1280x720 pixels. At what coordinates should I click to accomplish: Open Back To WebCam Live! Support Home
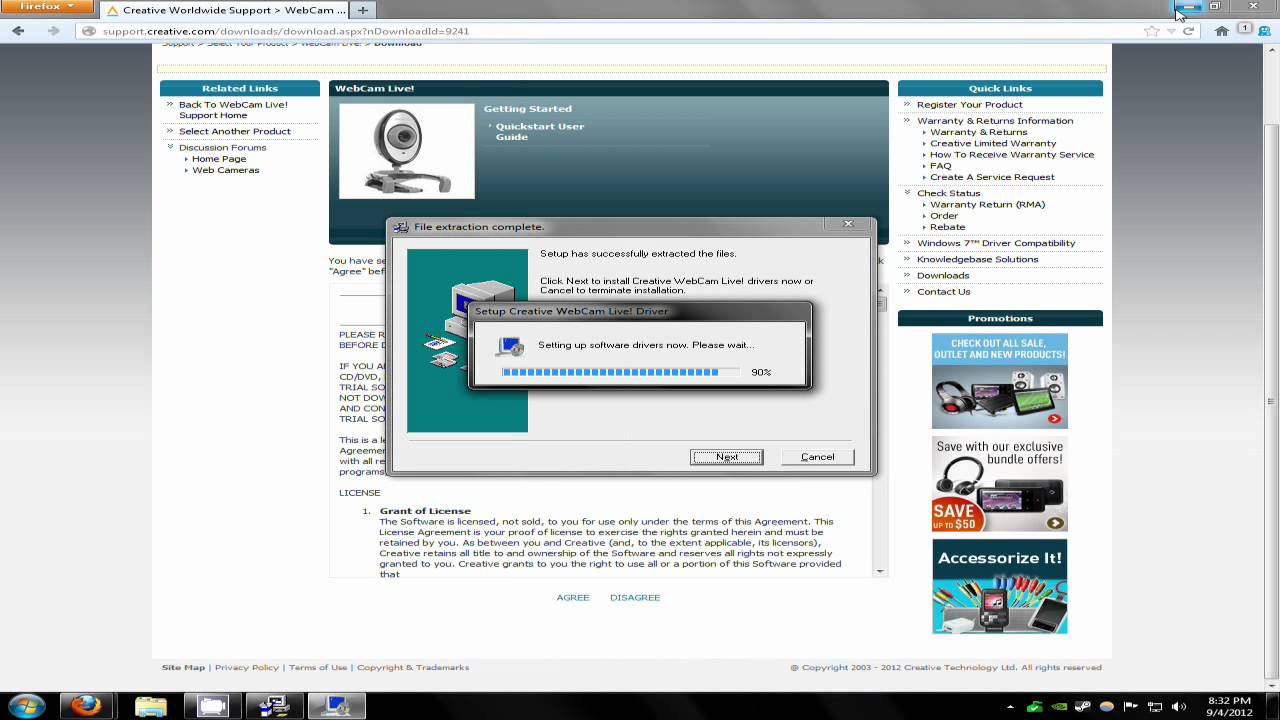pos(233,110)
